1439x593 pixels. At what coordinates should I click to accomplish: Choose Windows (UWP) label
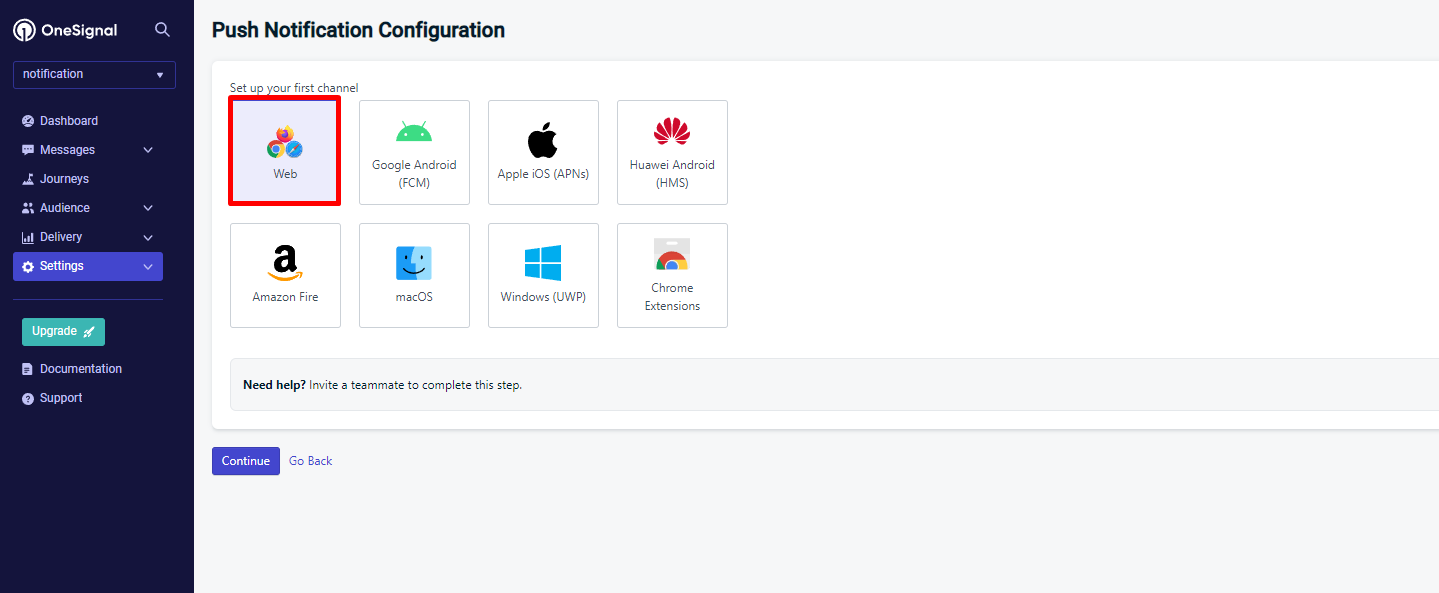[543, 297]
